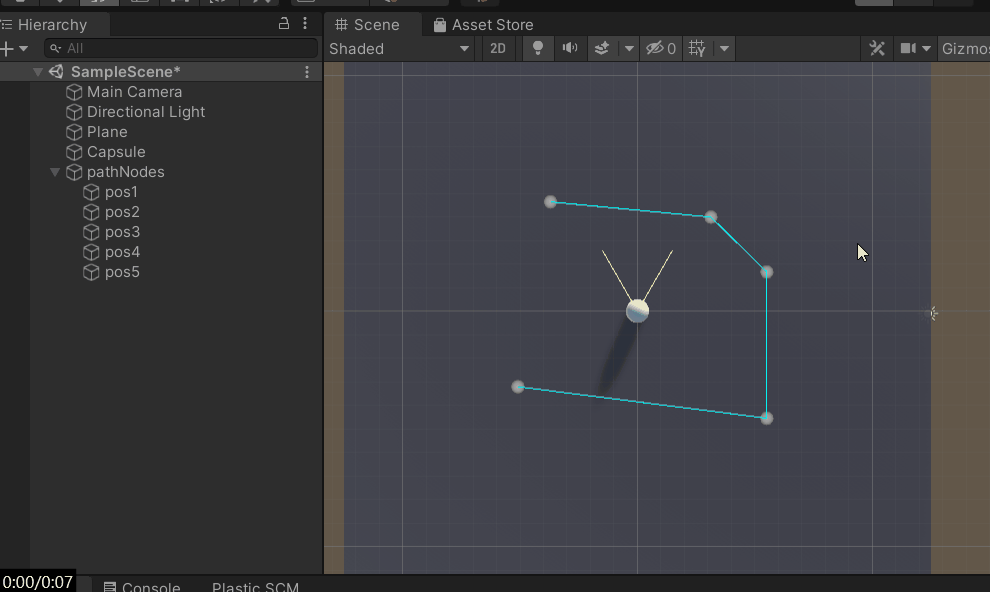This screenshot has width=990, height=592.
Task: Click the Main Camera cube icon
Action: tap(75, 92)
